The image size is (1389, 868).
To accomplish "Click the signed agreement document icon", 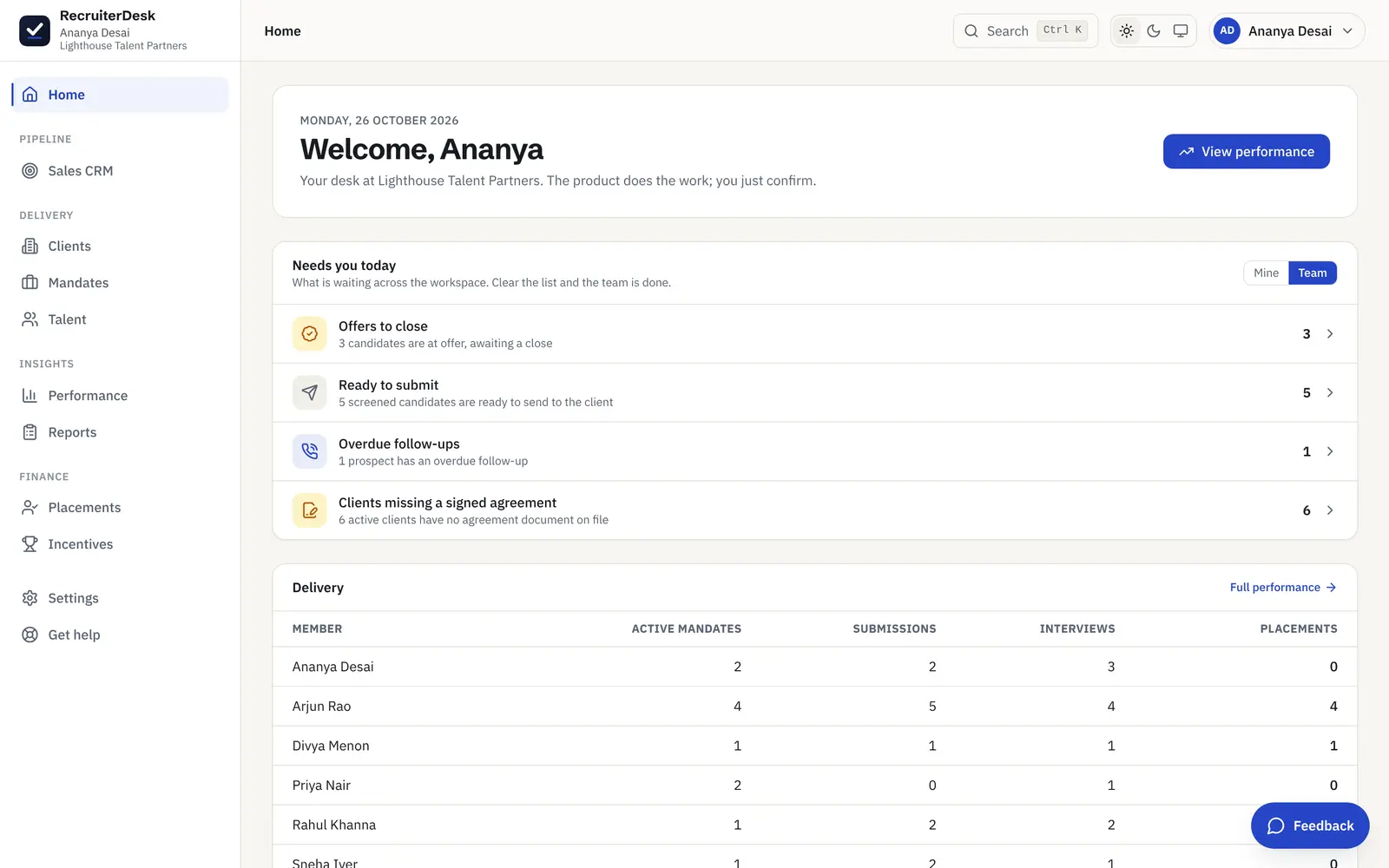I will [310, 510].
